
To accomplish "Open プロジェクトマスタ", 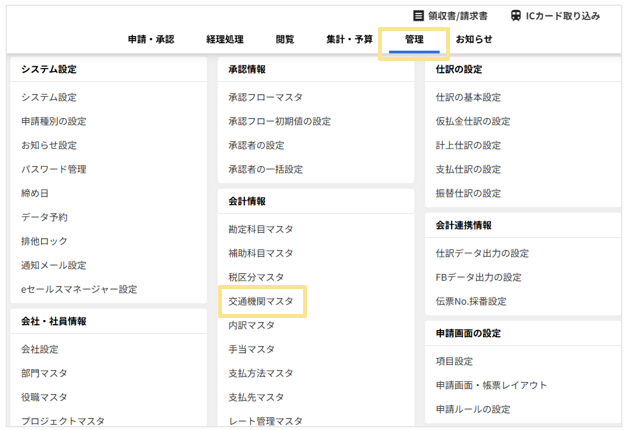I will (63, 421).
